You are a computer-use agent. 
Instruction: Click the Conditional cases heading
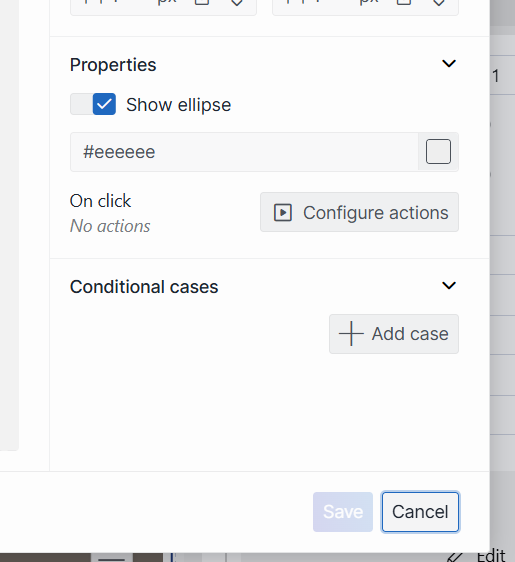pos(144,287)
